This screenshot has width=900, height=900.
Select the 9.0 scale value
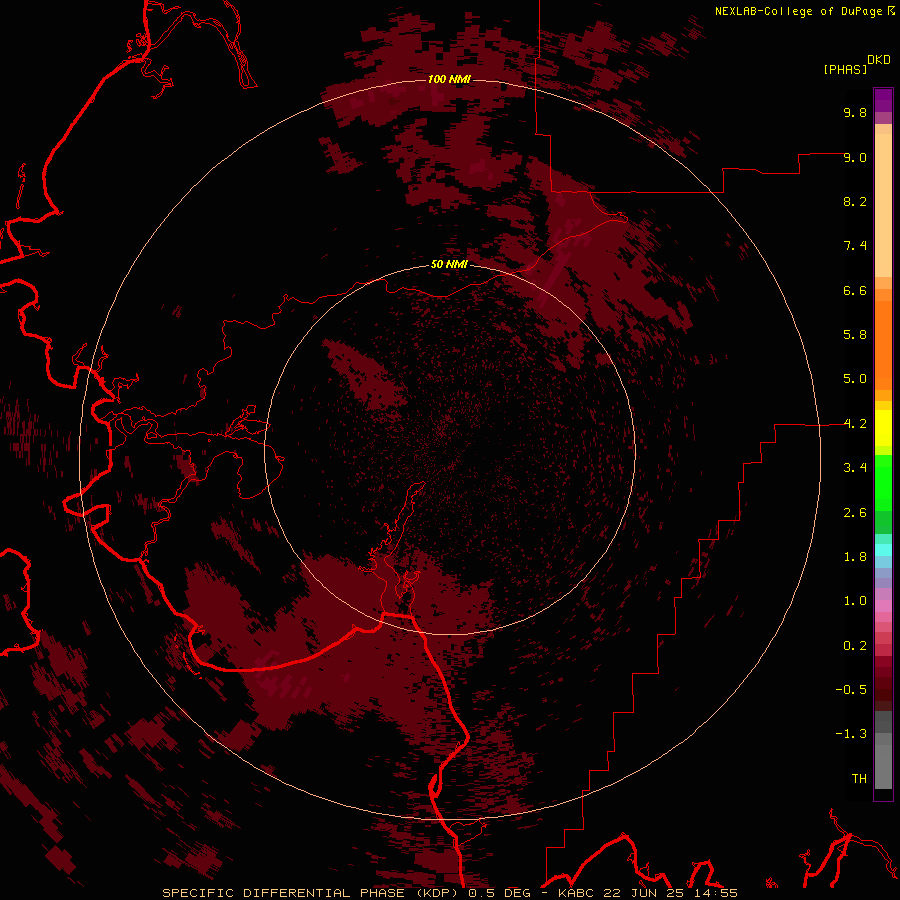point(855,157)
